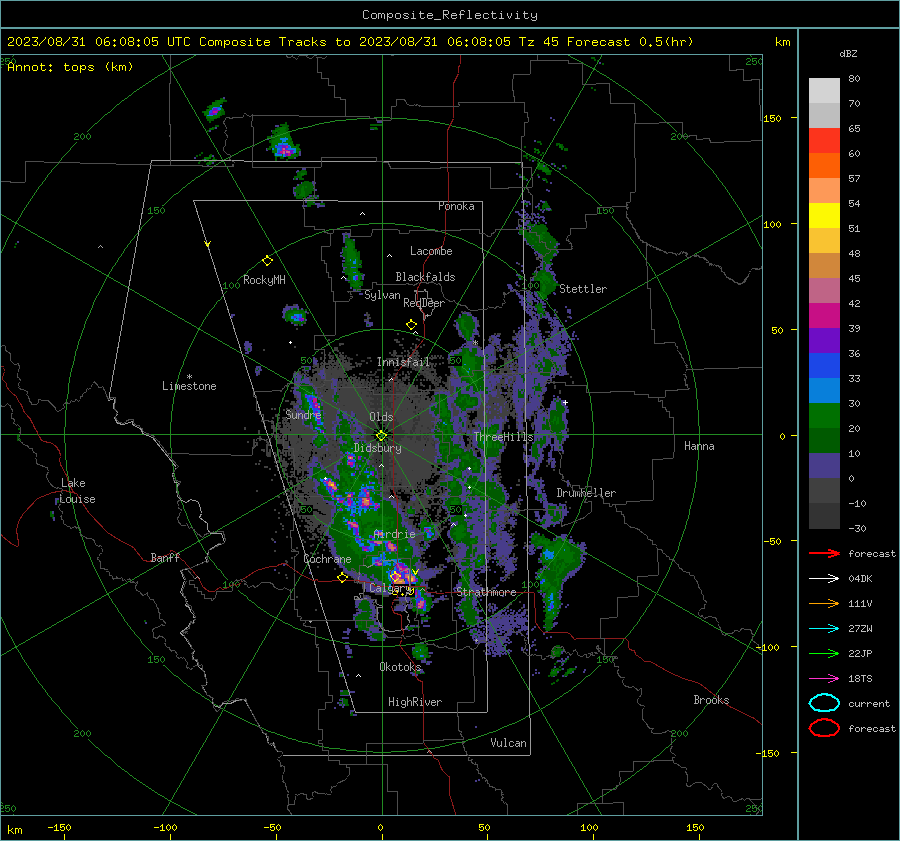
Task: Click the red forecast ellipse symbol
Action: (x=824, y=728)
